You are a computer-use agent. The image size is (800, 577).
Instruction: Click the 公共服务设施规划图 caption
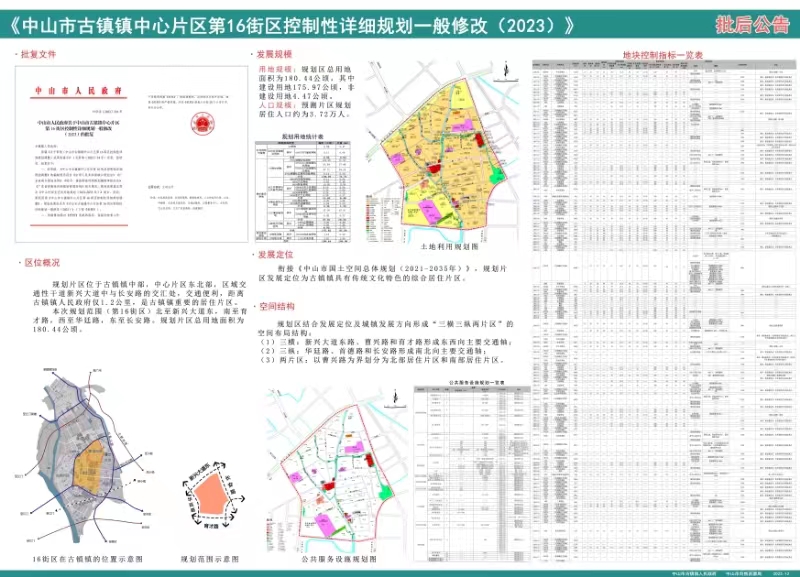coord(339,559)
